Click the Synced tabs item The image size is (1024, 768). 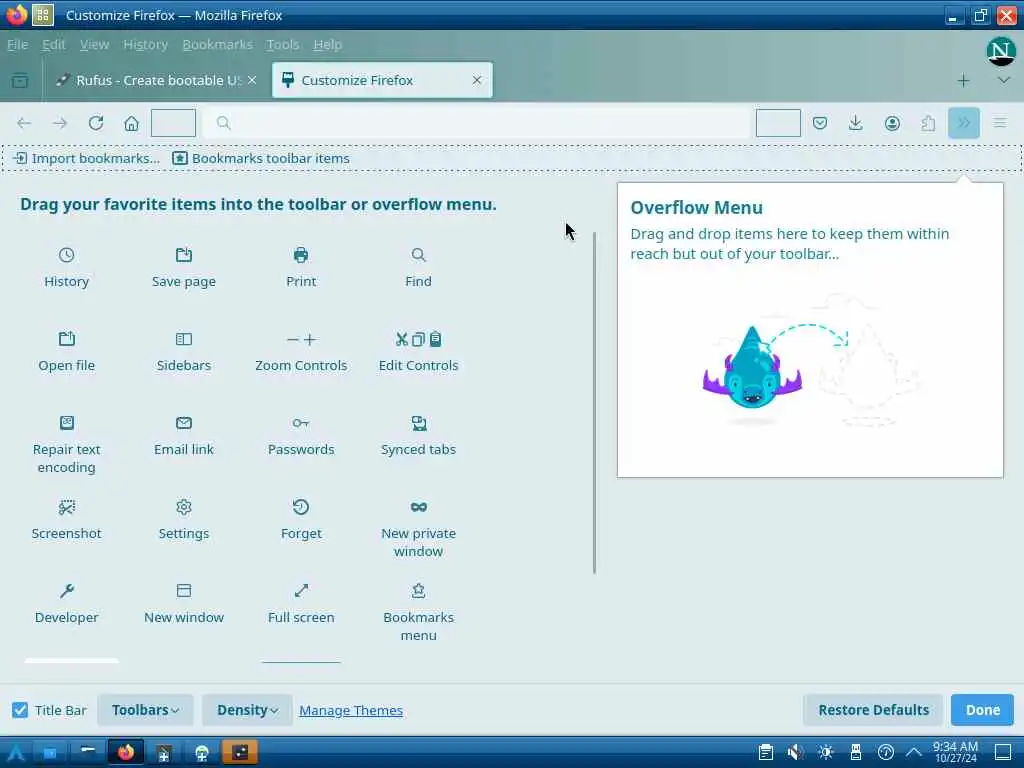(x=418, y=436)
